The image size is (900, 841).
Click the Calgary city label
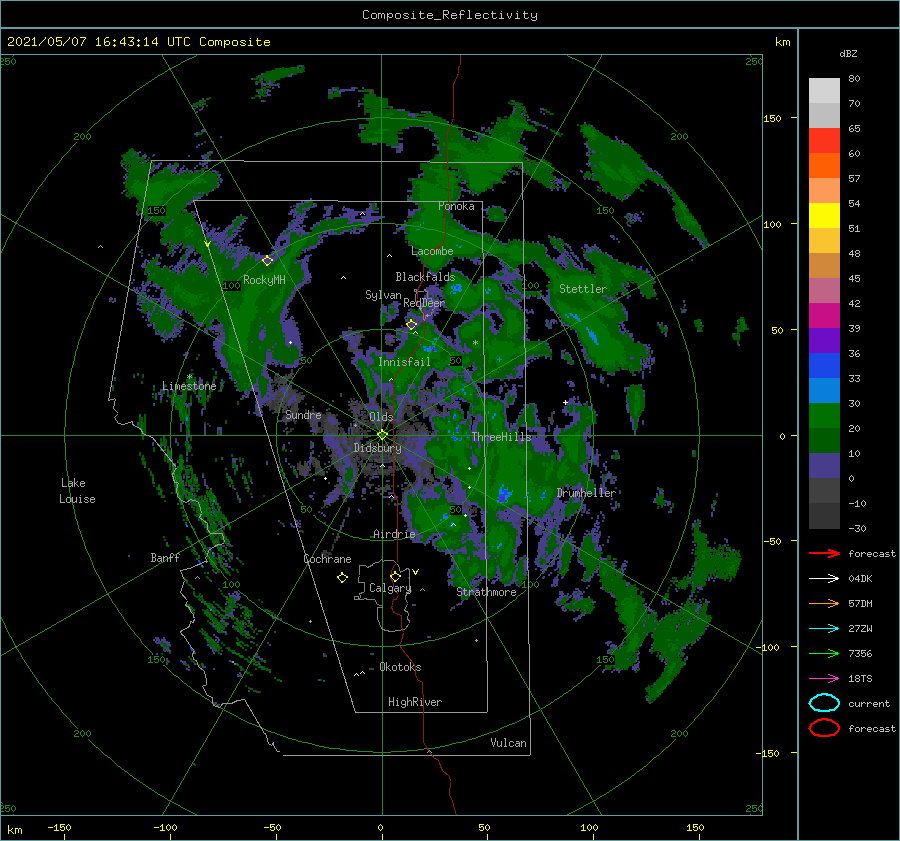(390, 588)
